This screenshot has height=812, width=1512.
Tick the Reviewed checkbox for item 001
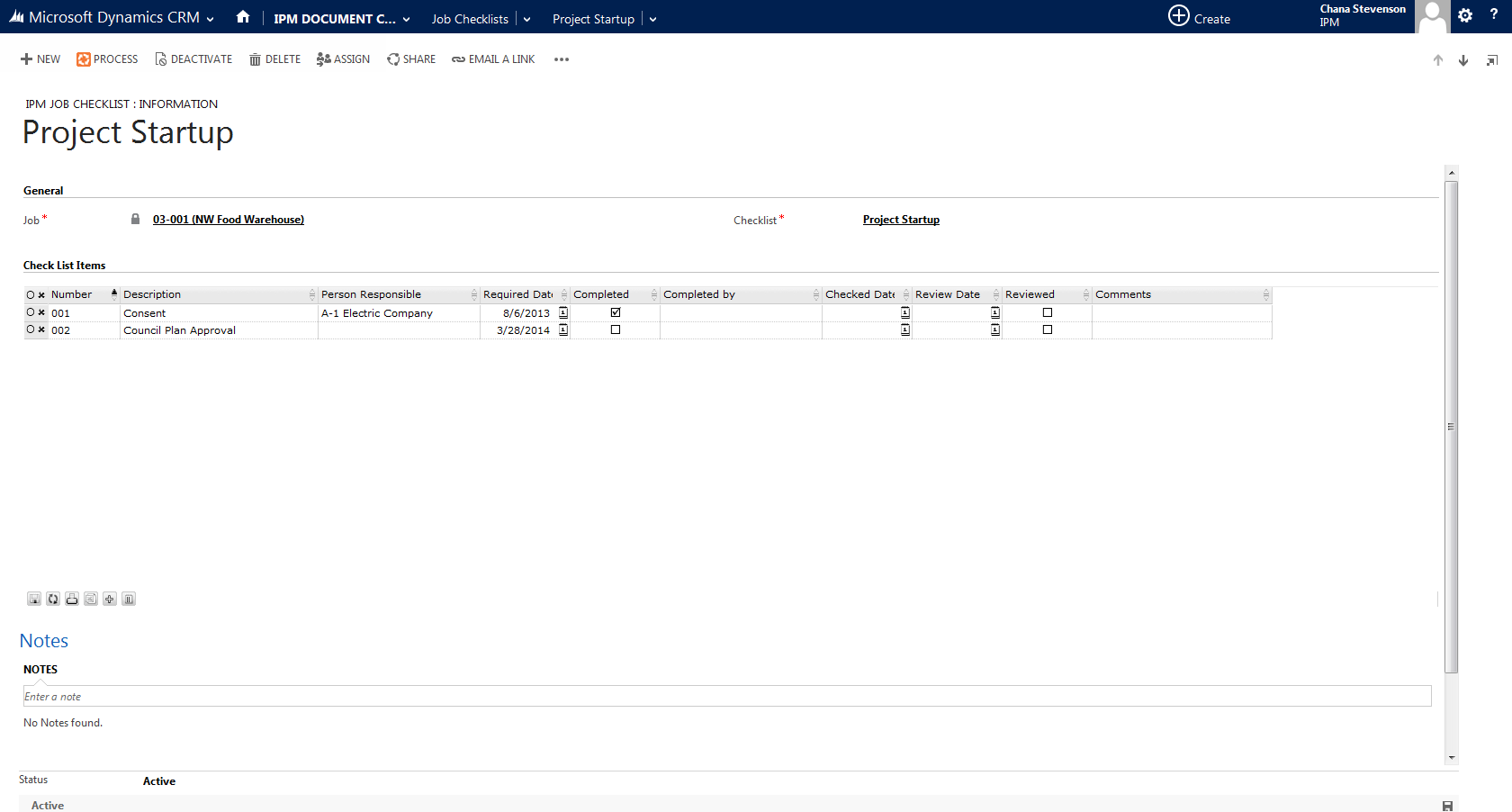click(1048, 312)
